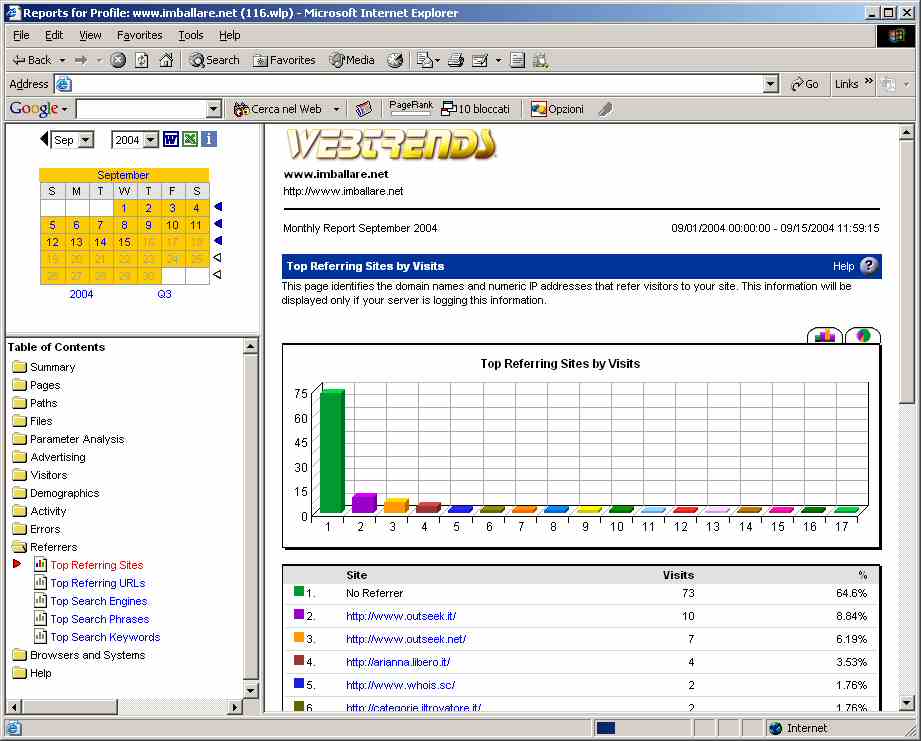Screen dimensions: 921x741
Task: Click the Go button
Action: pyautogui.click(x=805, y=84)
